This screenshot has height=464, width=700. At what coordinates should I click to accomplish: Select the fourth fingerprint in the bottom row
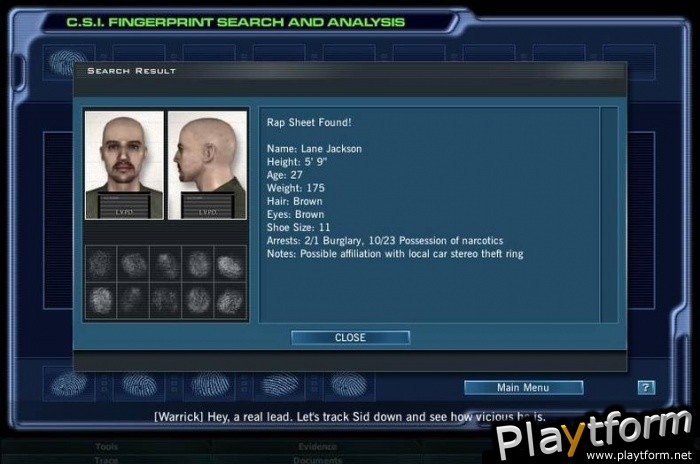[x=279, y=384]
